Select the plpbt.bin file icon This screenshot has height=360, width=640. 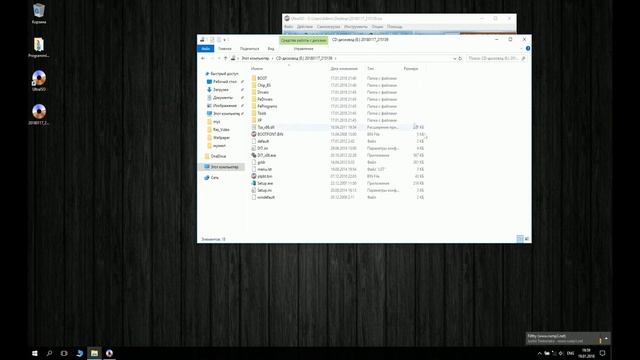(x=254, y=176)
